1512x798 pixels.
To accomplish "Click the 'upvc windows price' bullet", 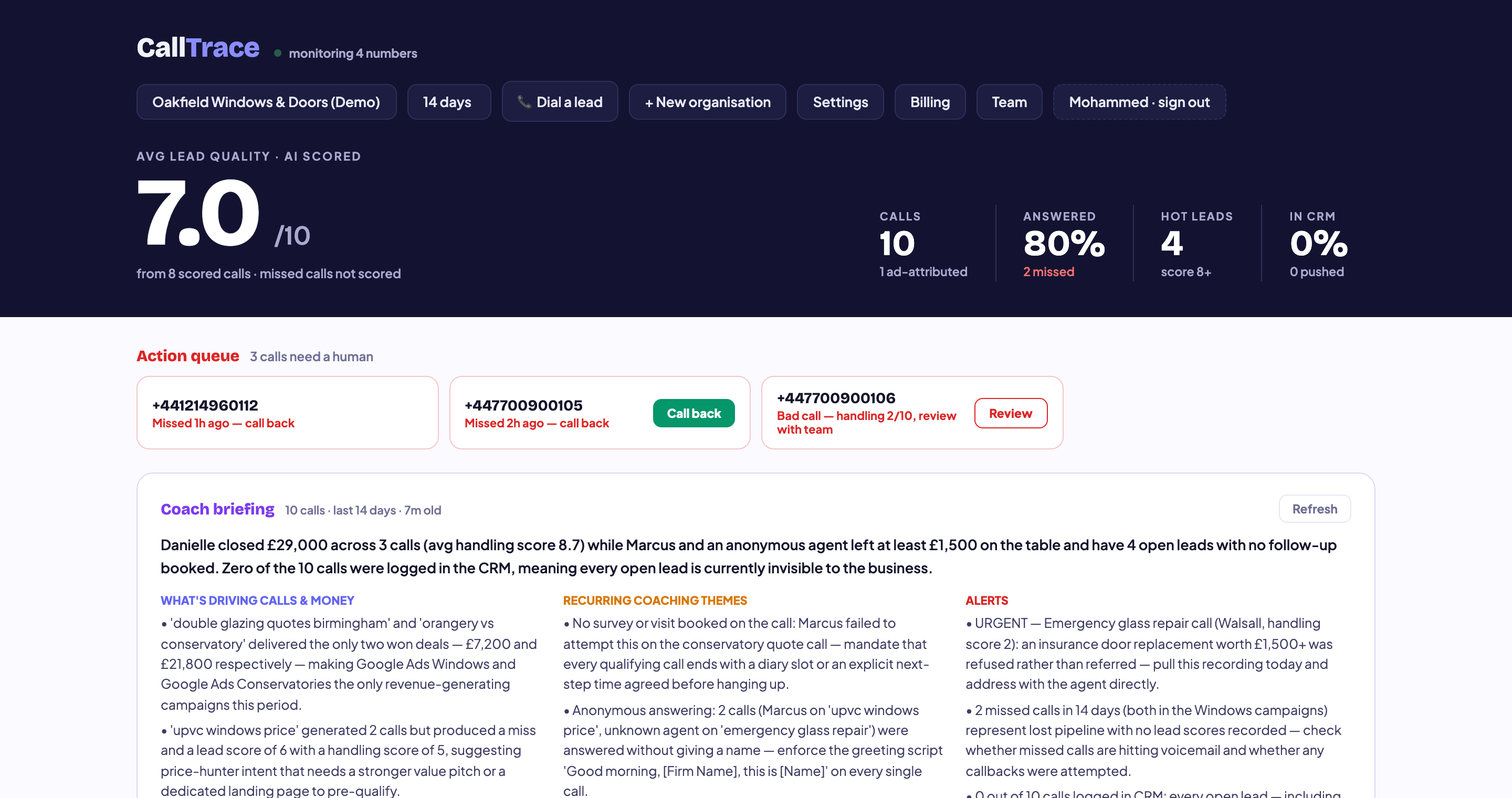I will 349,760.
